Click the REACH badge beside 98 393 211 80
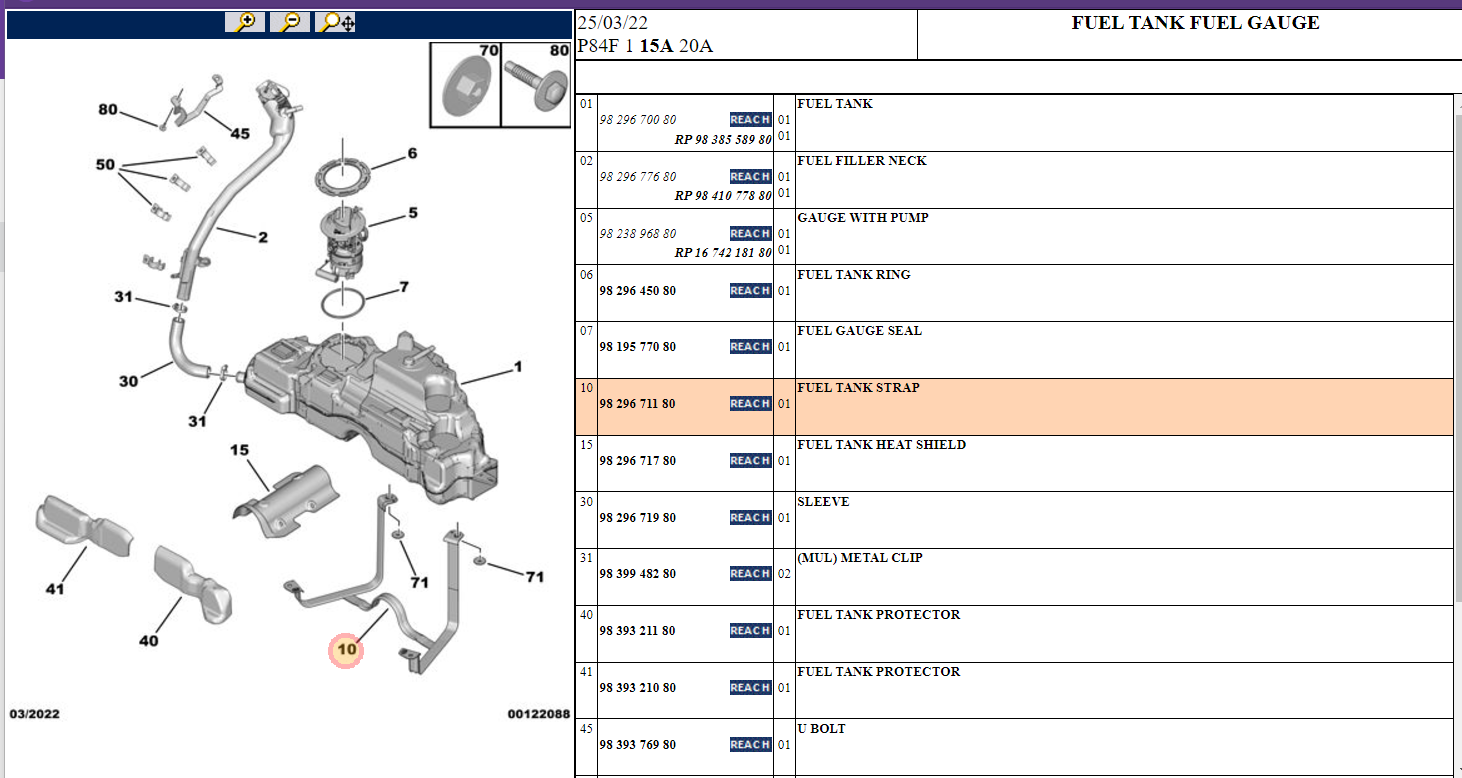Screen dimensions: 1462x778 tap(750, 631)
